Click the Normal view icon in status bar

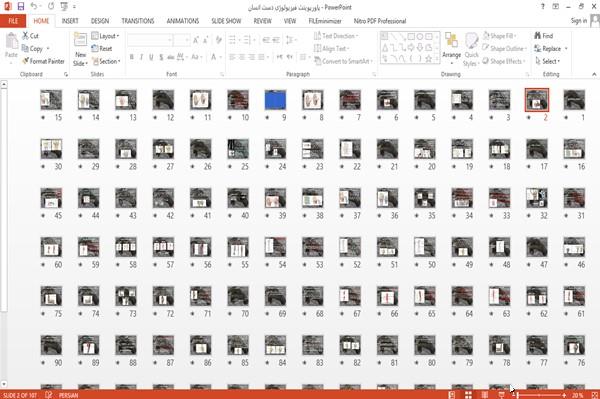(452, 395)
